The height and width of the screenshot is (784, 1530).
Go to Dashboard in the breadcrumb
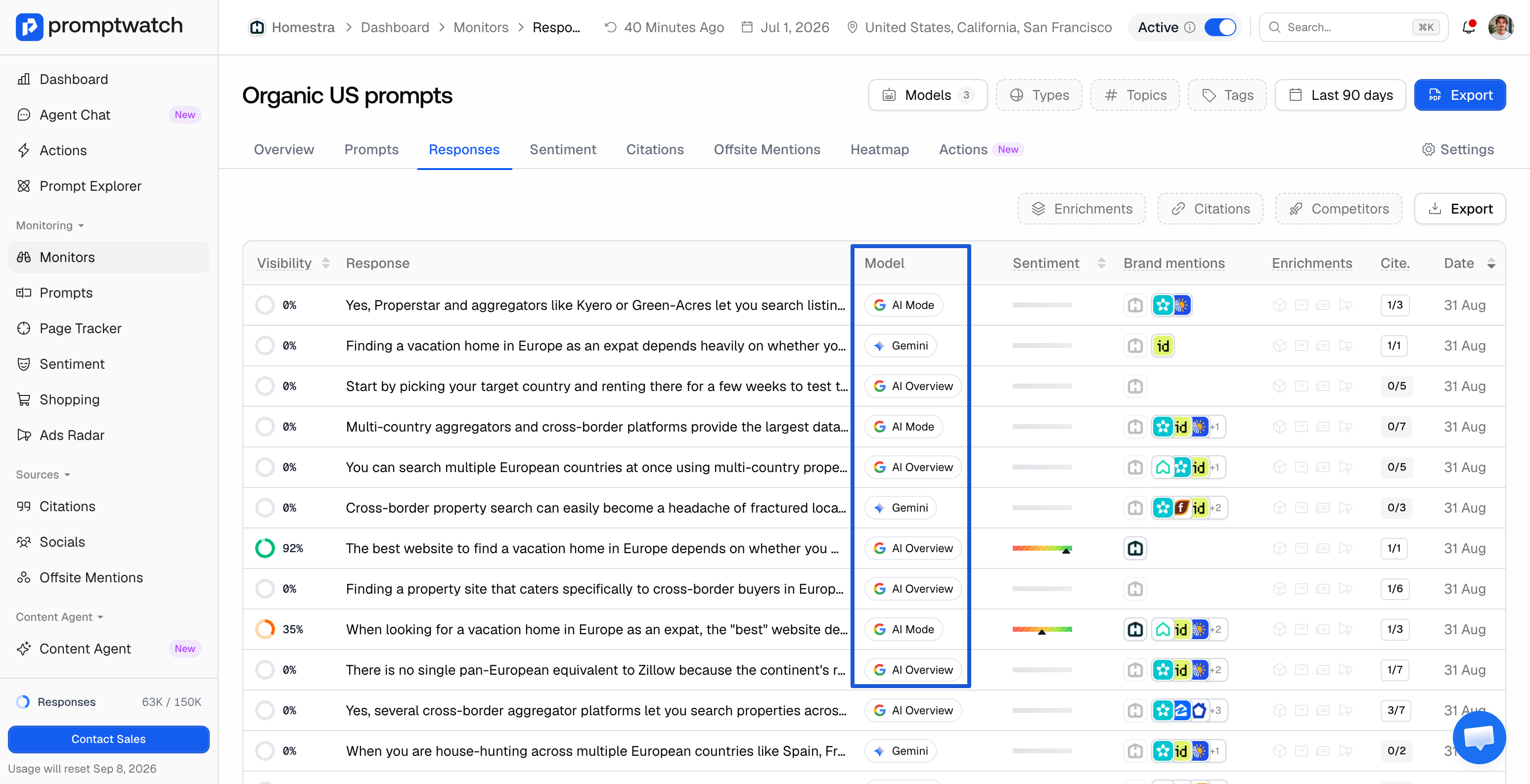pos(395,27)
